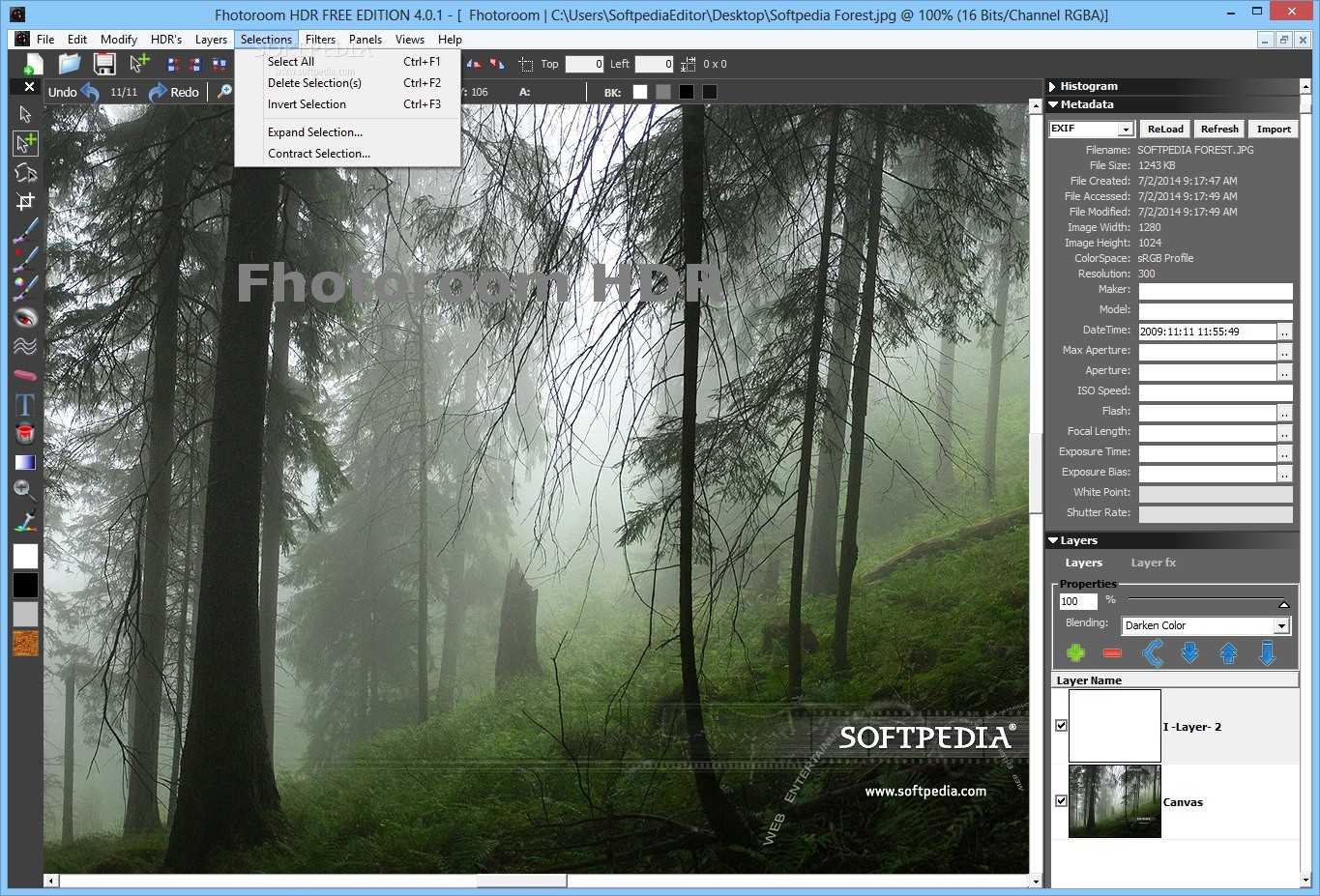Toggle visibility checkbox for Canvas layer
Screen dimensions: 1320x896
click(1061, 800)
